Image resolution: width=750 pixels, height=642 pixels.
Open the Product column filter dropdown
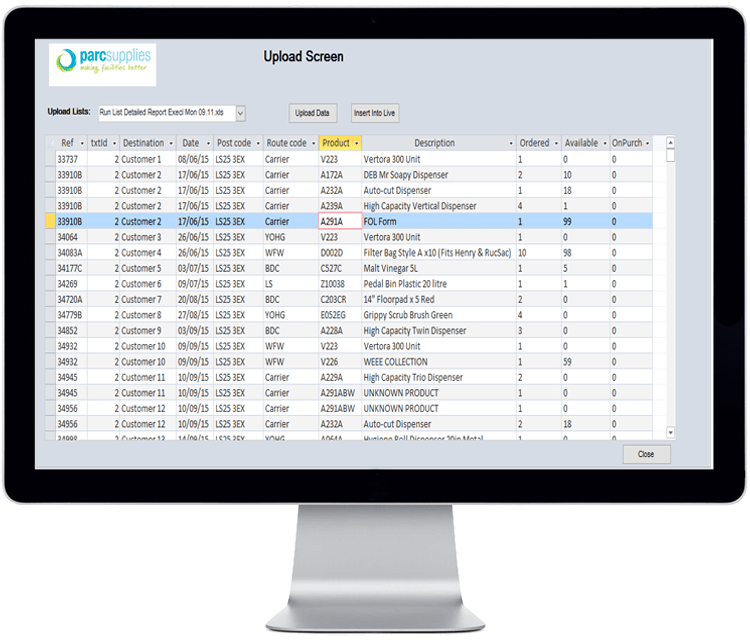point(356,144)
